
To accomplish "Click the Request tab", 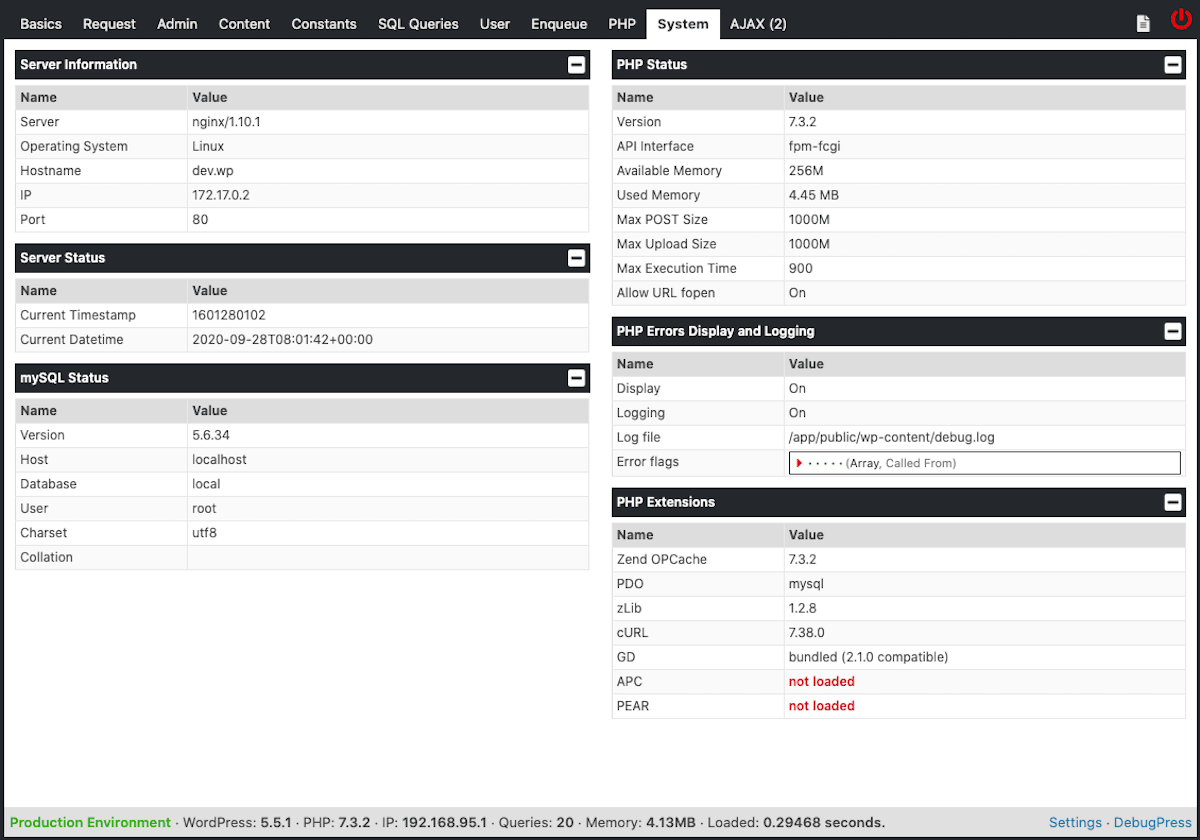I will pyautogui.click(x=109, y=24).
